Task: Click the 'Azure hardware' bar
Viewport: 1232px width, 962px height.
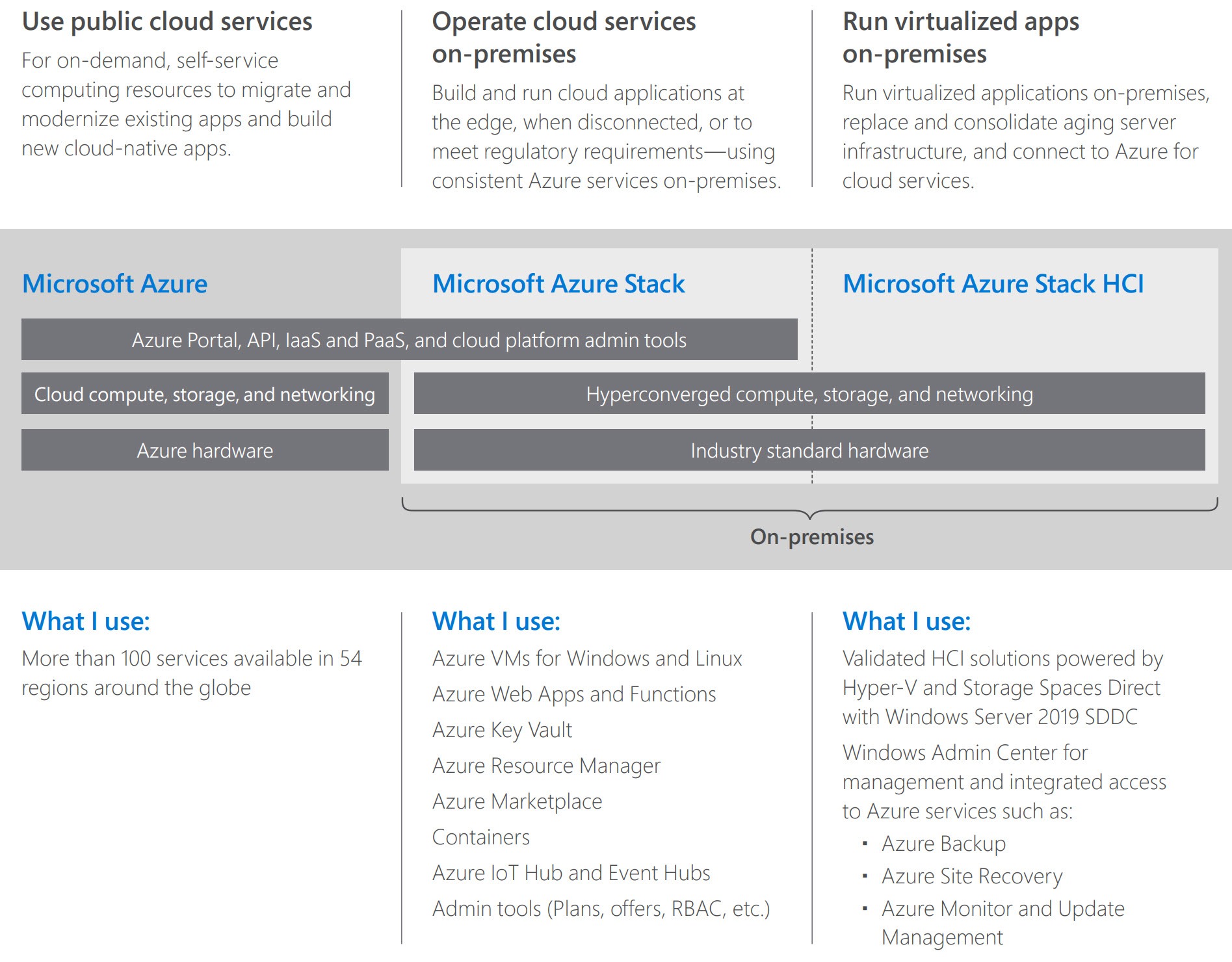Action: tap(205, 450)
